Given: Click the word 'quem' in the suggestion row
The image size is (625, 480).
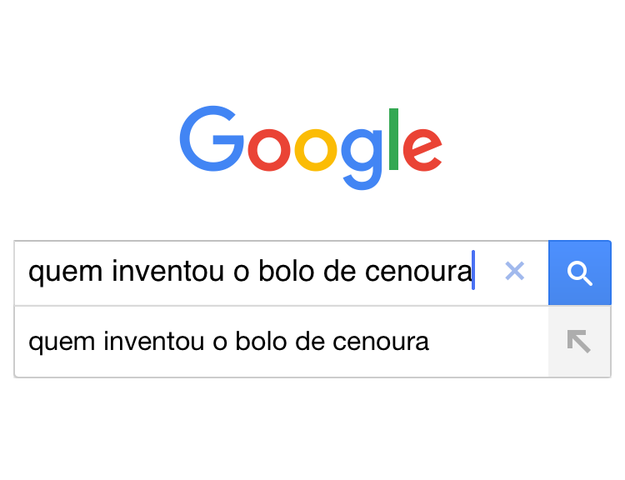Looking at the screenshot, I should click(x=62, y=345).
